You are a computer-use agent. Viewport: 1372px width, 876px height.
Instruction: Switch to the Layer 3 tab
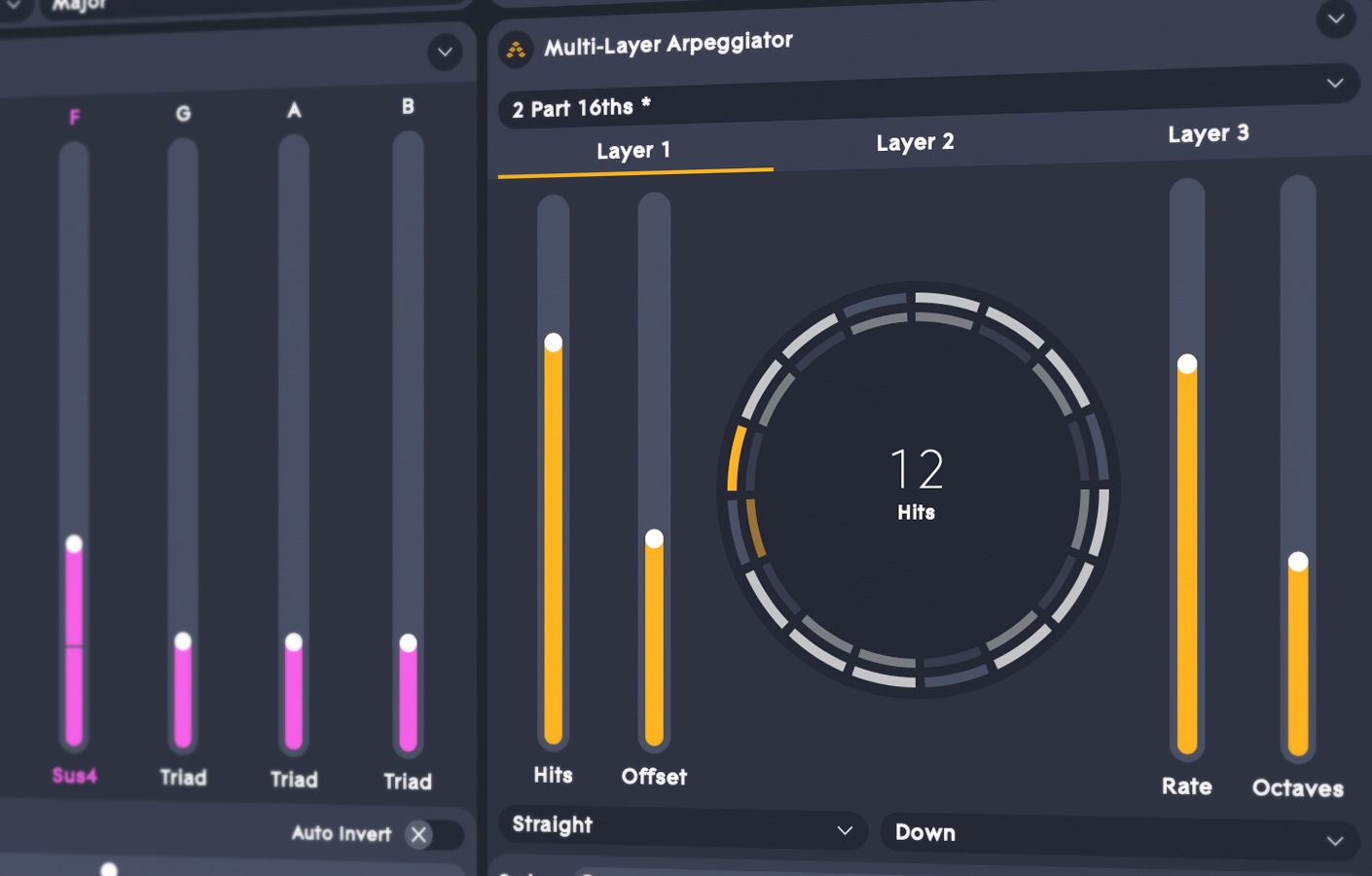click(x=1209, y=134)
